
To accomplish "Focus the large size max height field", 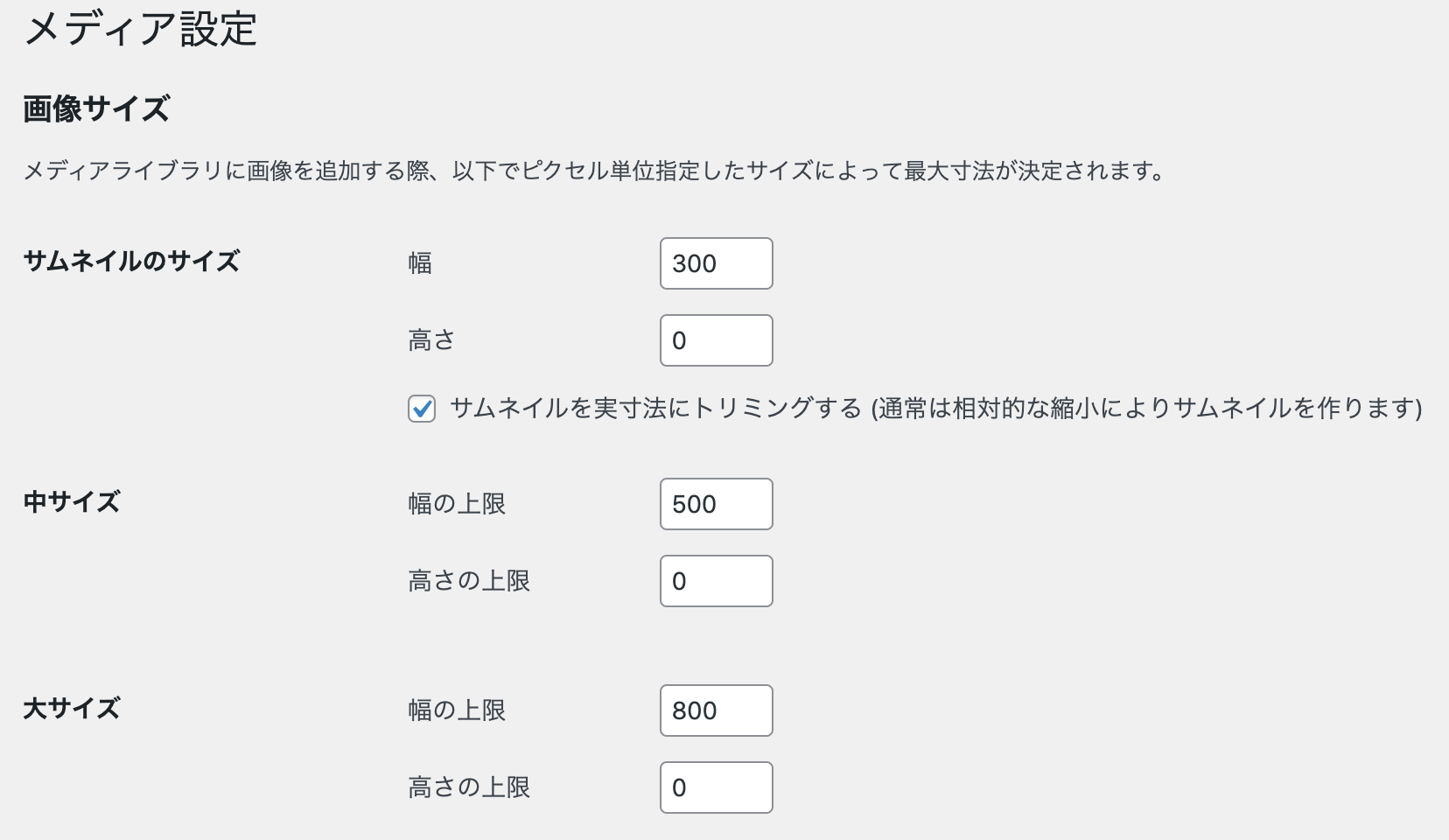I will [x=716, y=787].
